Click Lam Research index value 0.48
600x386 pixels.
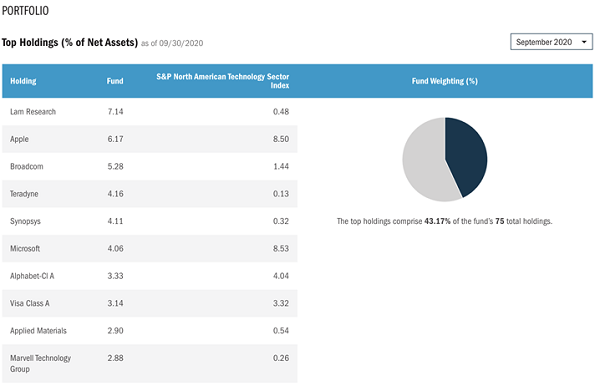point(281,112)
